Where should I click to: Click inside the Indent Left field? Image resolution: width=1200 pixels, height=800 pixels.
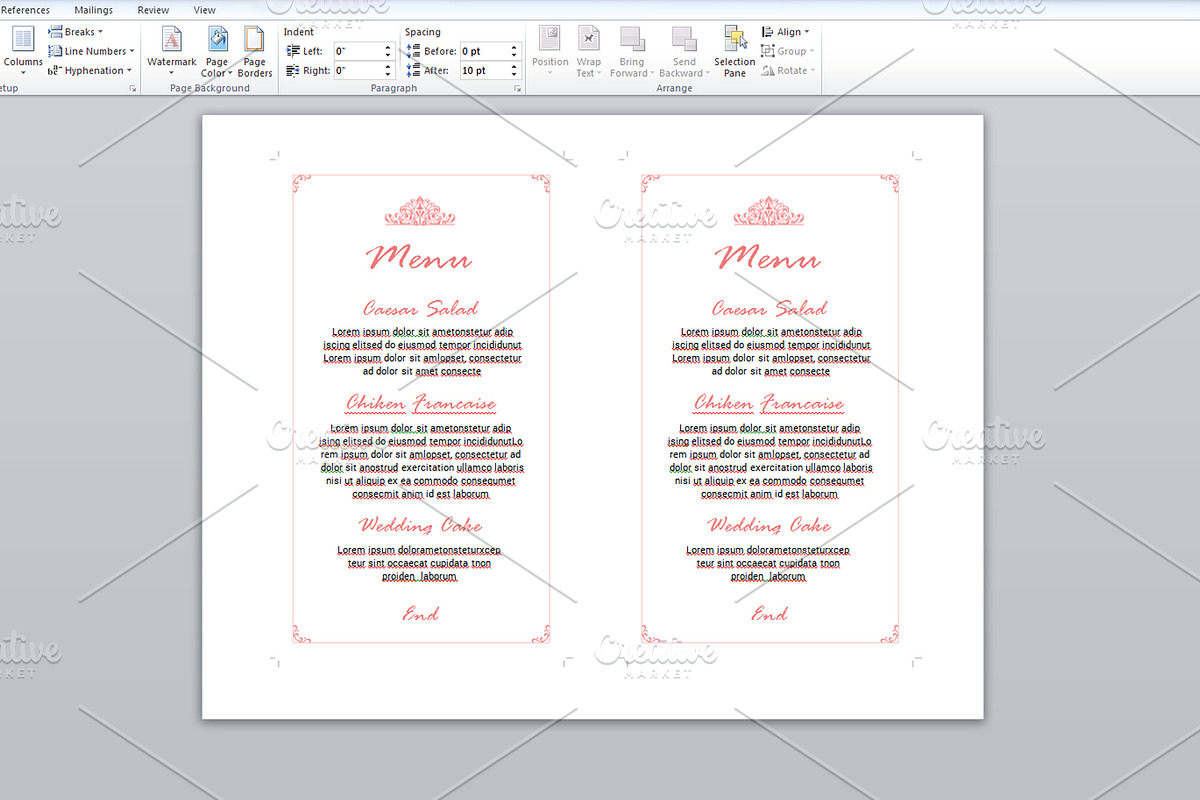356,50
